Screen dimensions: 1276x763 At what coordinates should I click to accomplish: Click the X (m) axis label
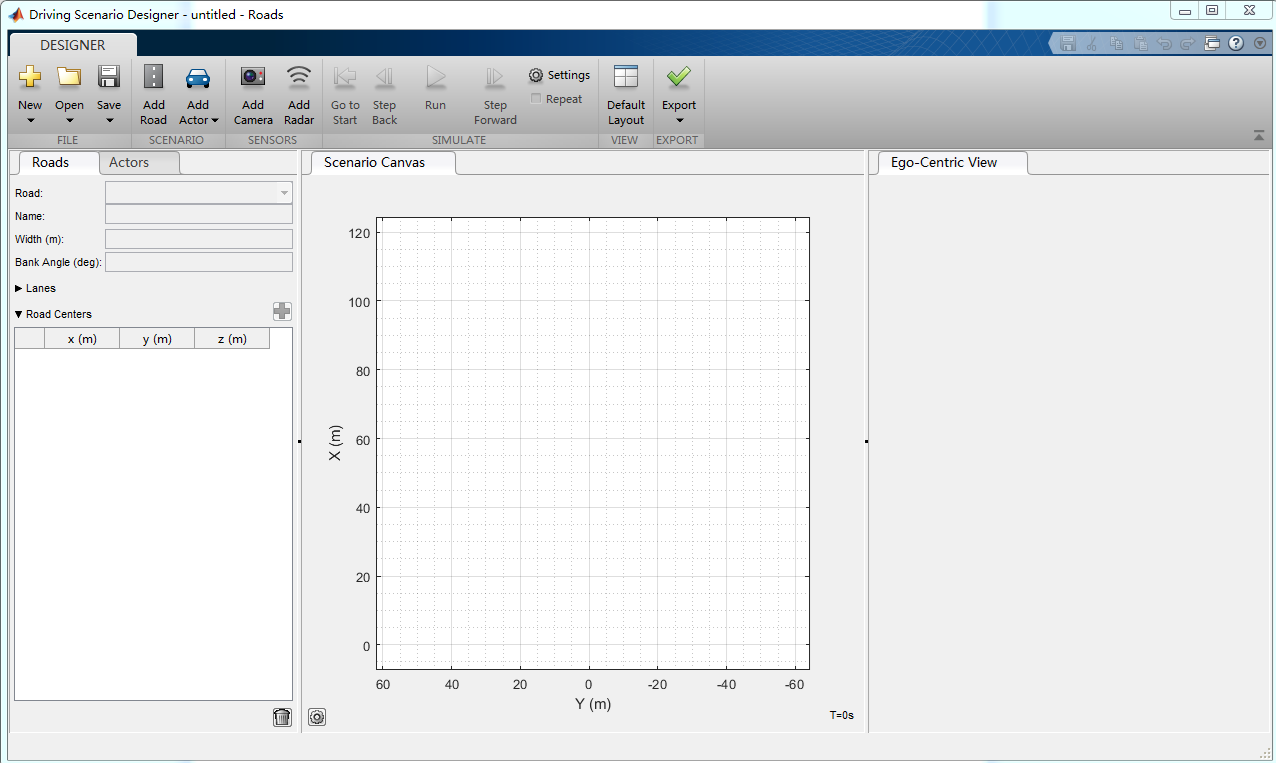click(x=335, y=443)
